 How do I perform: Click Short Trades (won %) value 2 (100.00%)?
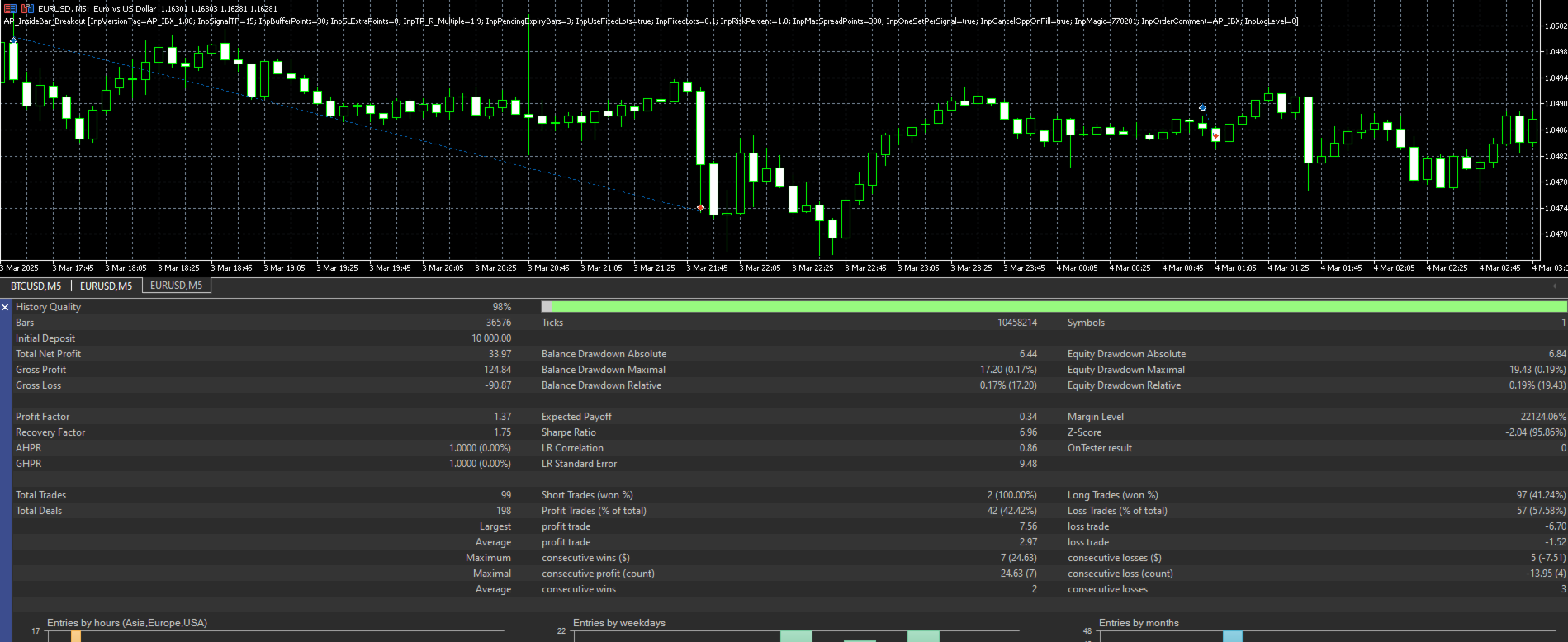tap(1012, 495)
